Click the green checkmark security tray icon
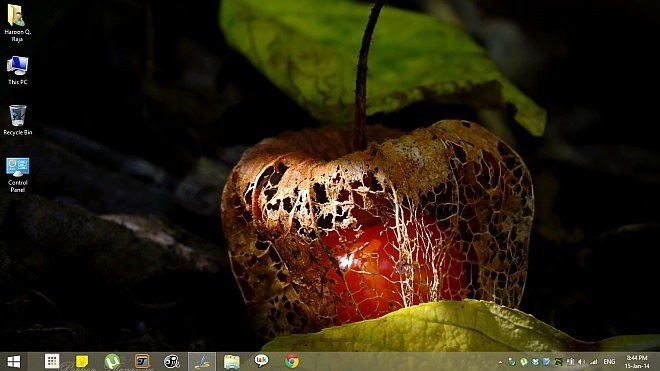Screen dimensions: 660x371 (512, 362)
